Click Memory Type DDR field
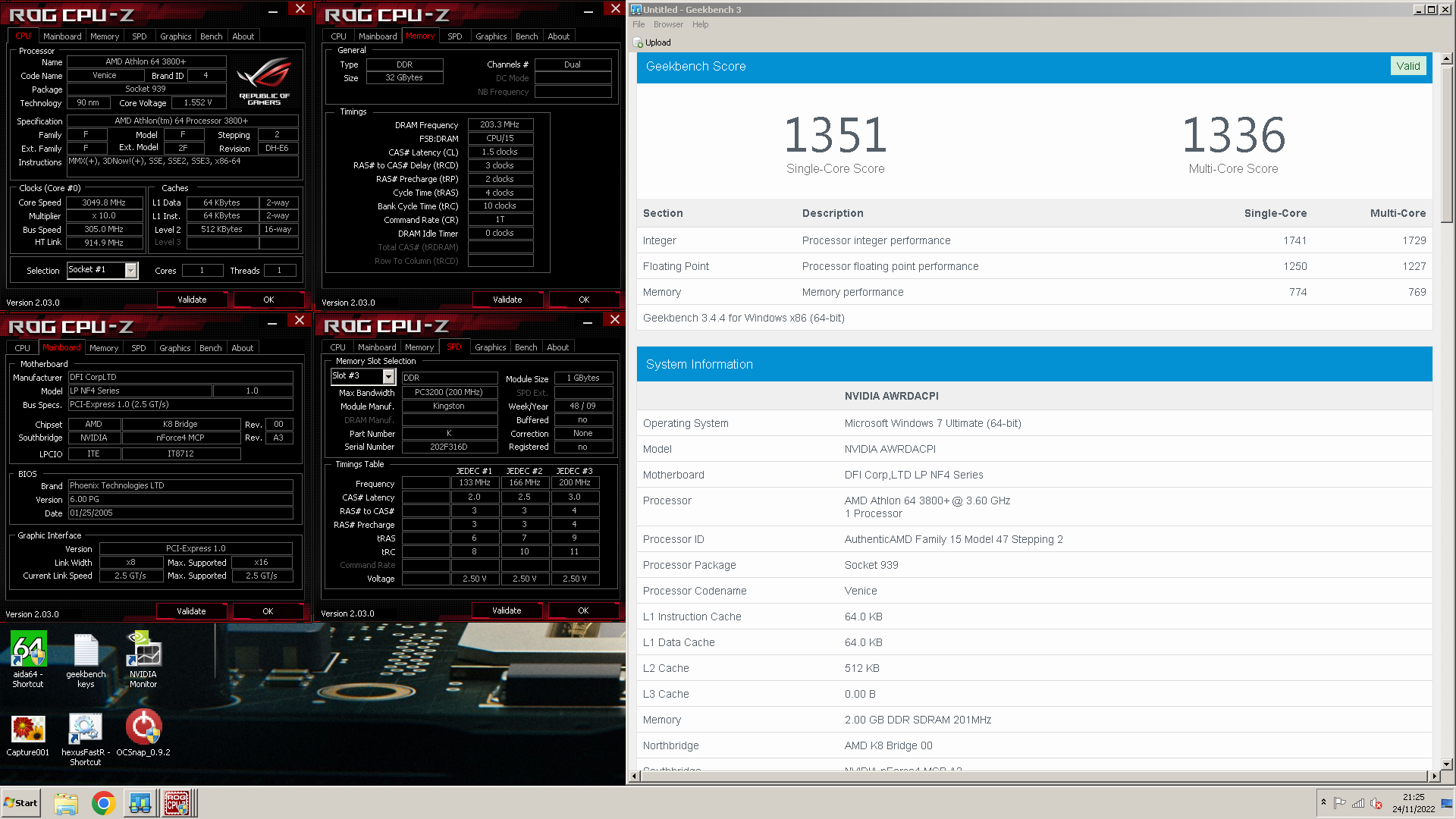This screenshot has width=1456, height=819. tap(405, 64)
